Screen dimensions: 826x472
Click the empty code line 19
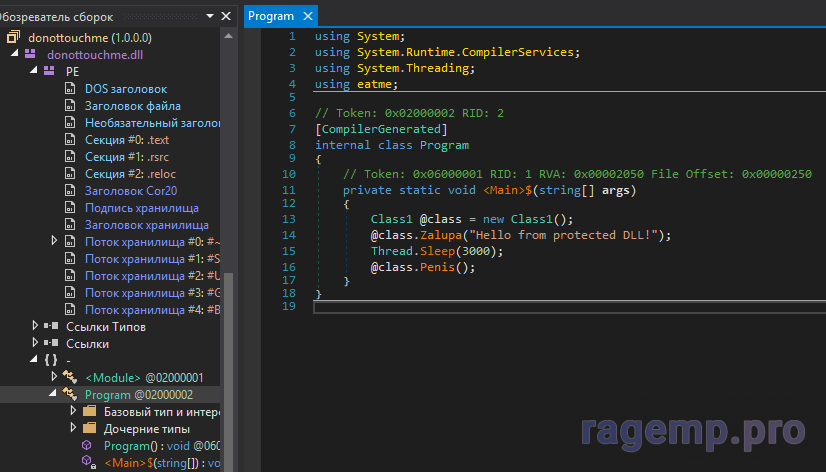point(569,307)
